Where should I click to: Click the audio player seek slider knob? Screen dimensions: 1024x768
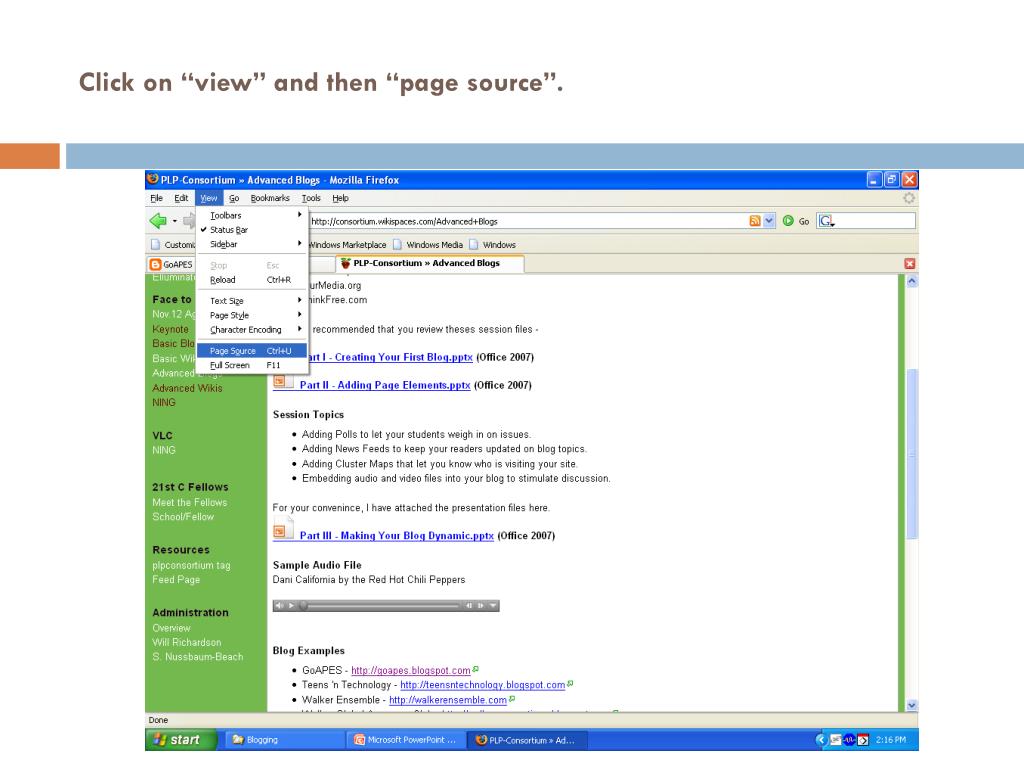click(x=304, y=606)
